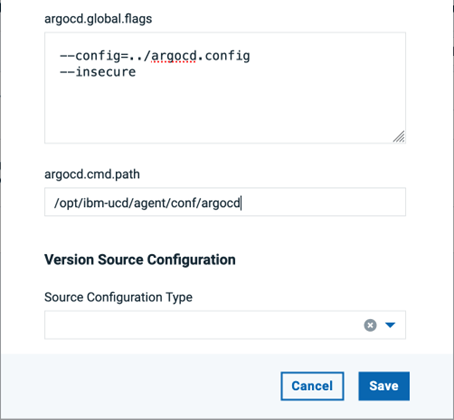Focus the argocd.global.flags text area

225,88
